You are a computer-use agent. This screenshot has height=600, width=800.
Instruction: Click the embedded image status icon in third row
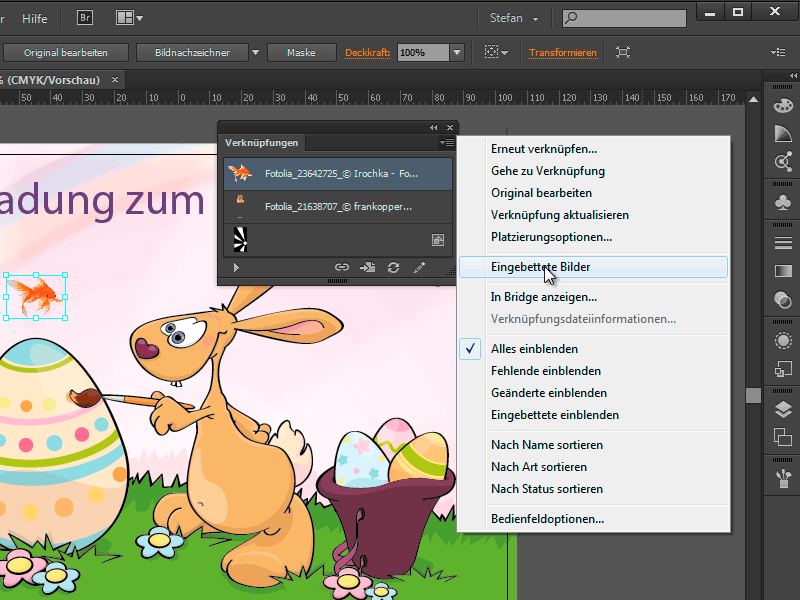438,240
